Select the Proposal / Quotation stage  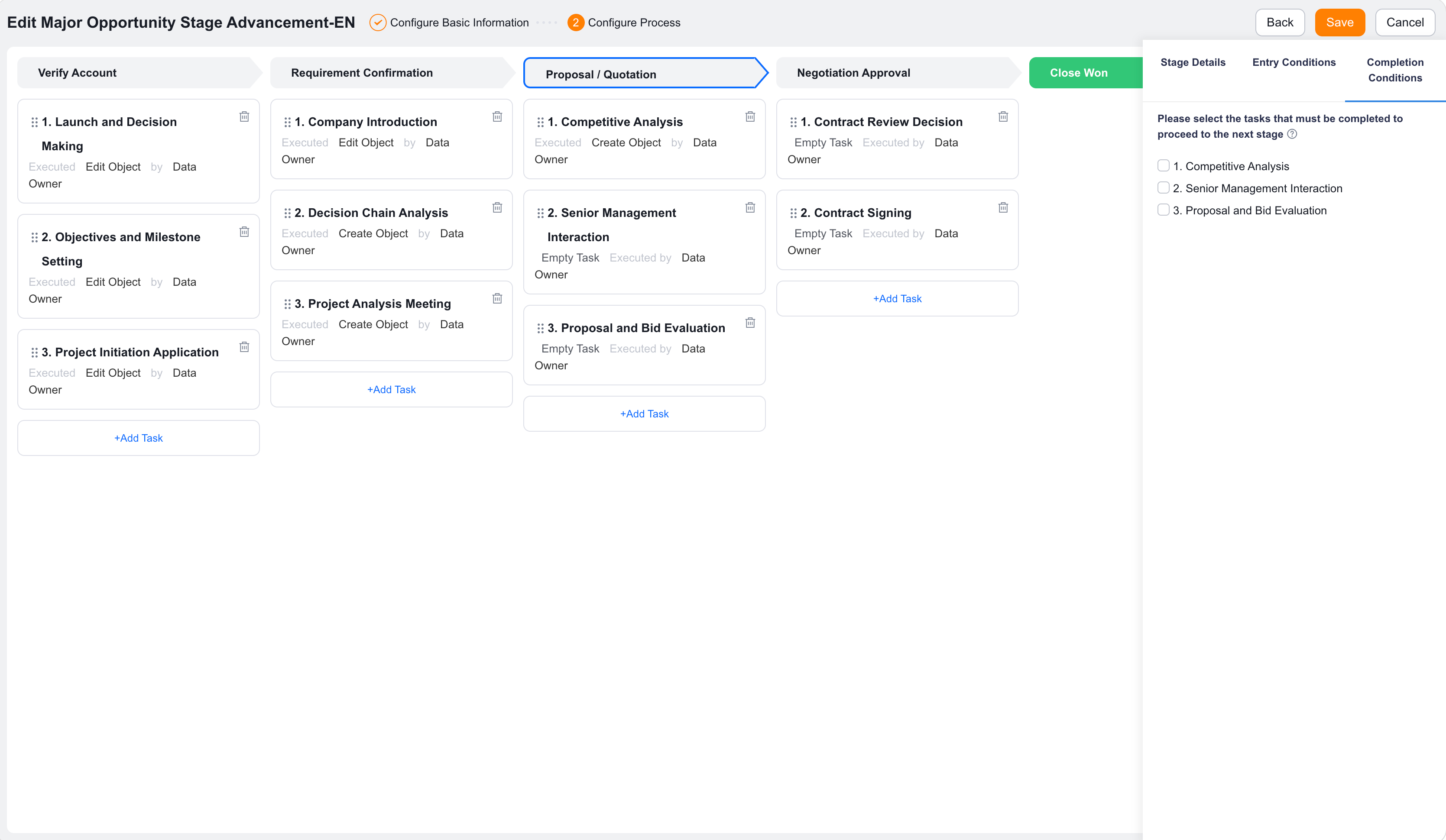point(645,74)
